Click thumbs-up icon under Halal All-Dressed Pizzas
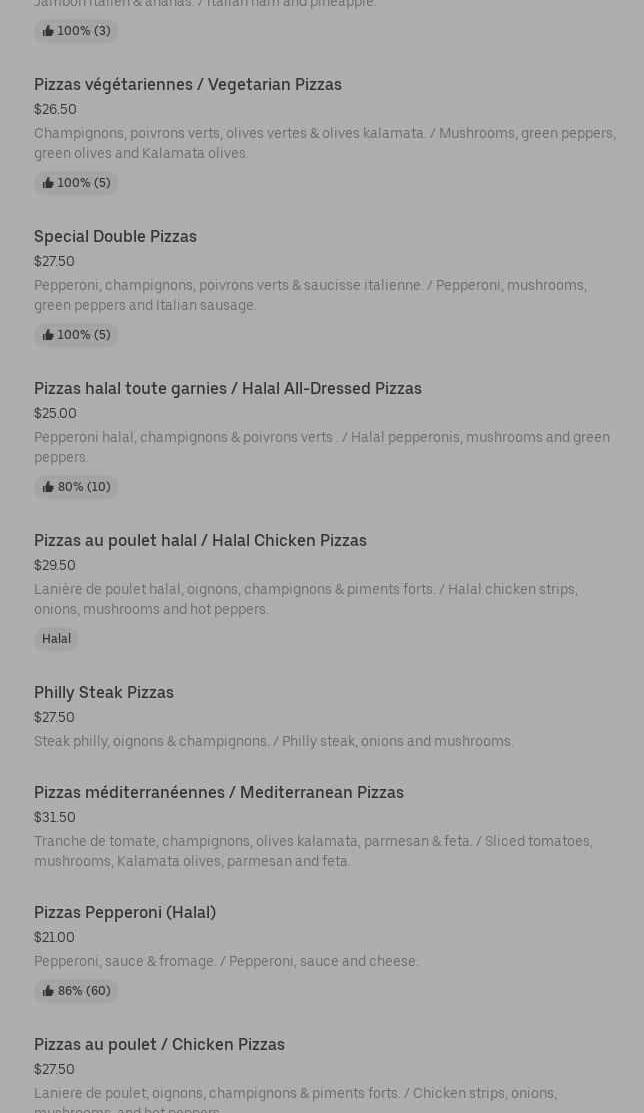644x1113 pixels. click(x=48, y=487)
